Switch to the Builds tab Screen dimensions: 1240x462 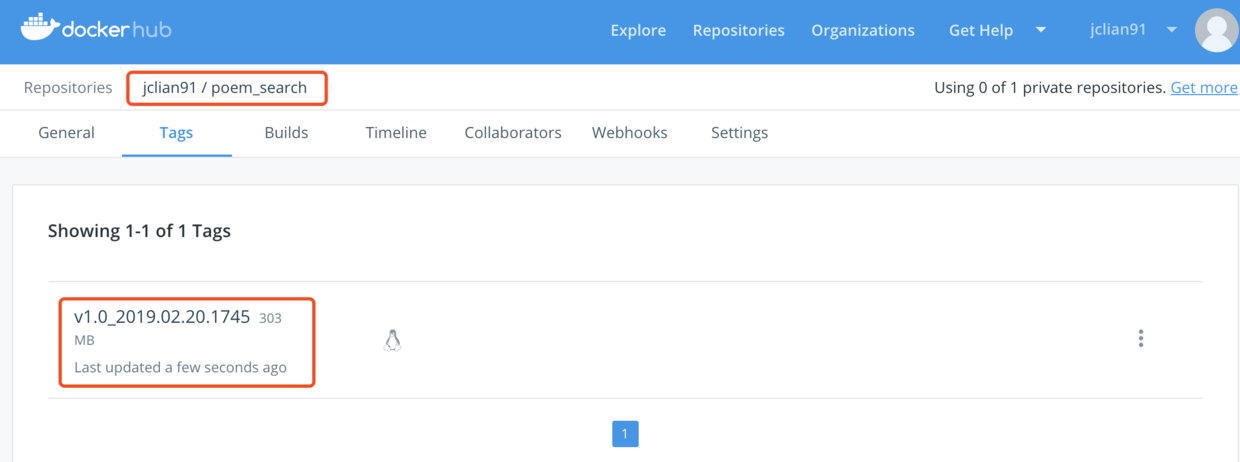tap(286, 132)
